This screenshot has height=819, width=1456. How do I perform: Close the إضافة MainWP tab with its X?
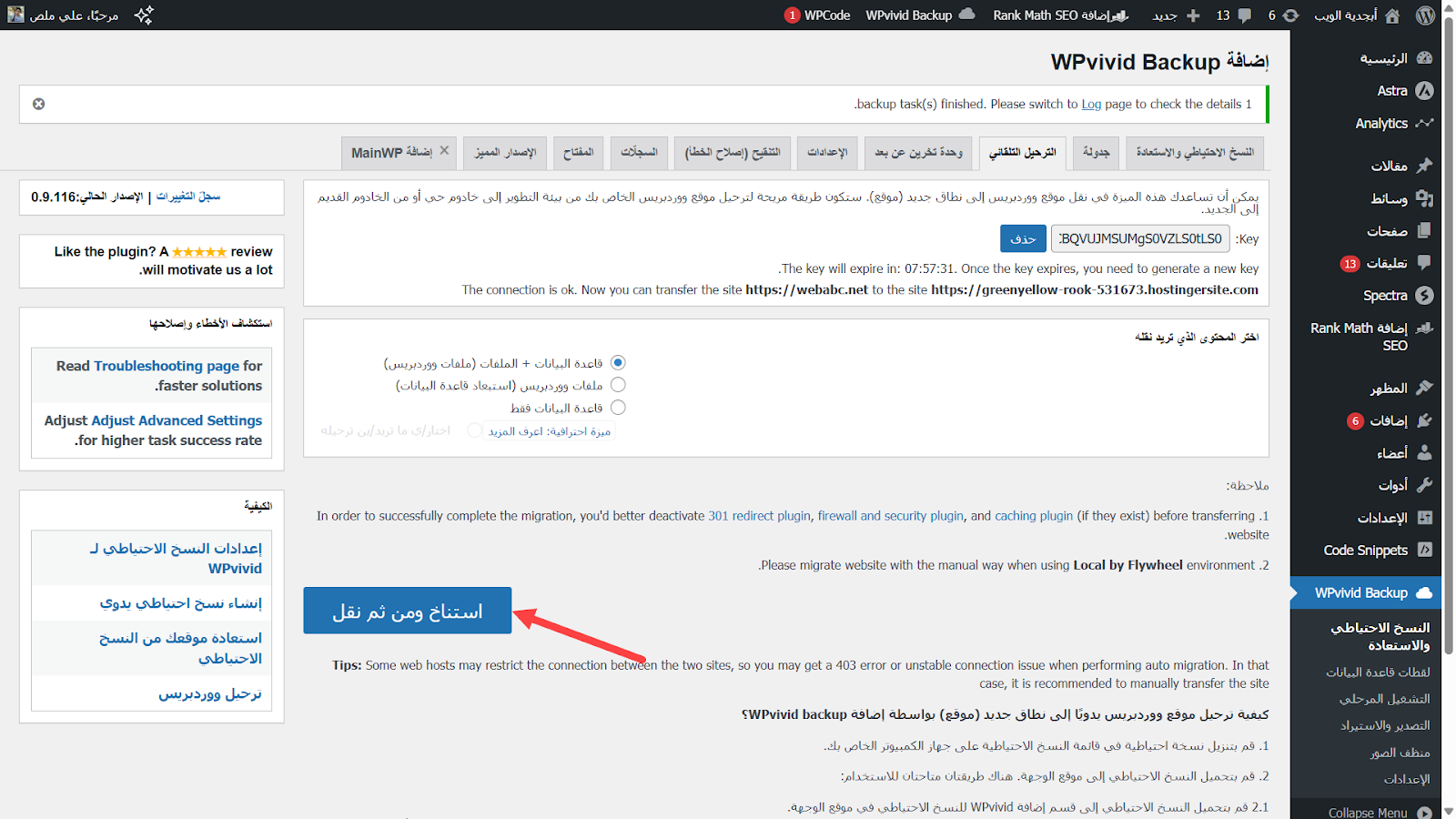point(444,150)
